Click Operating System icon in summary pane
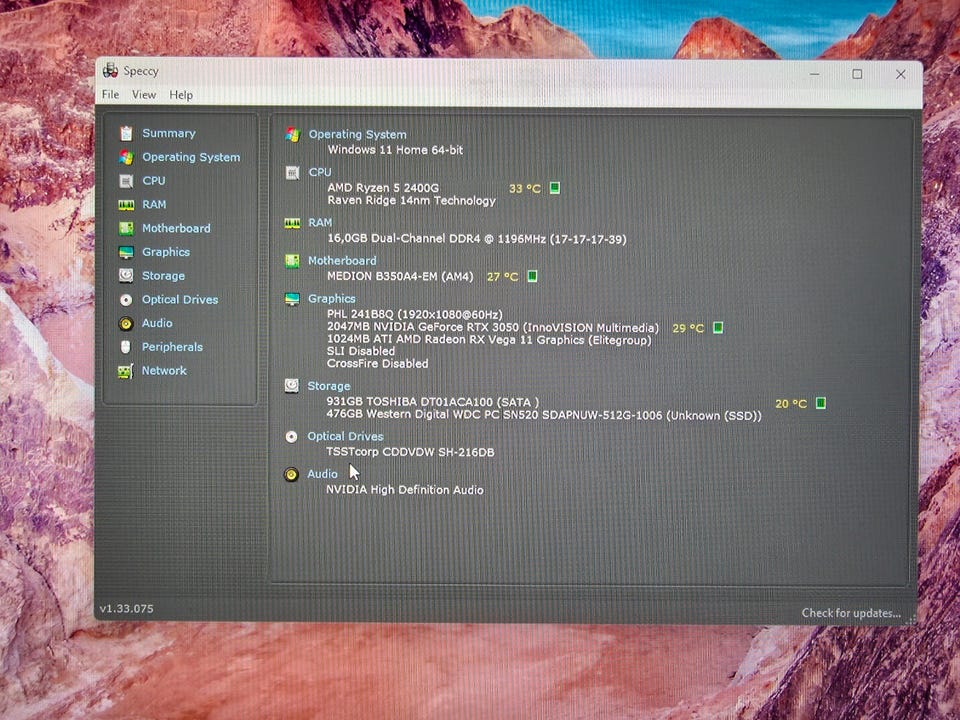This screenshot has height=720, width=960. coord(293,135)
